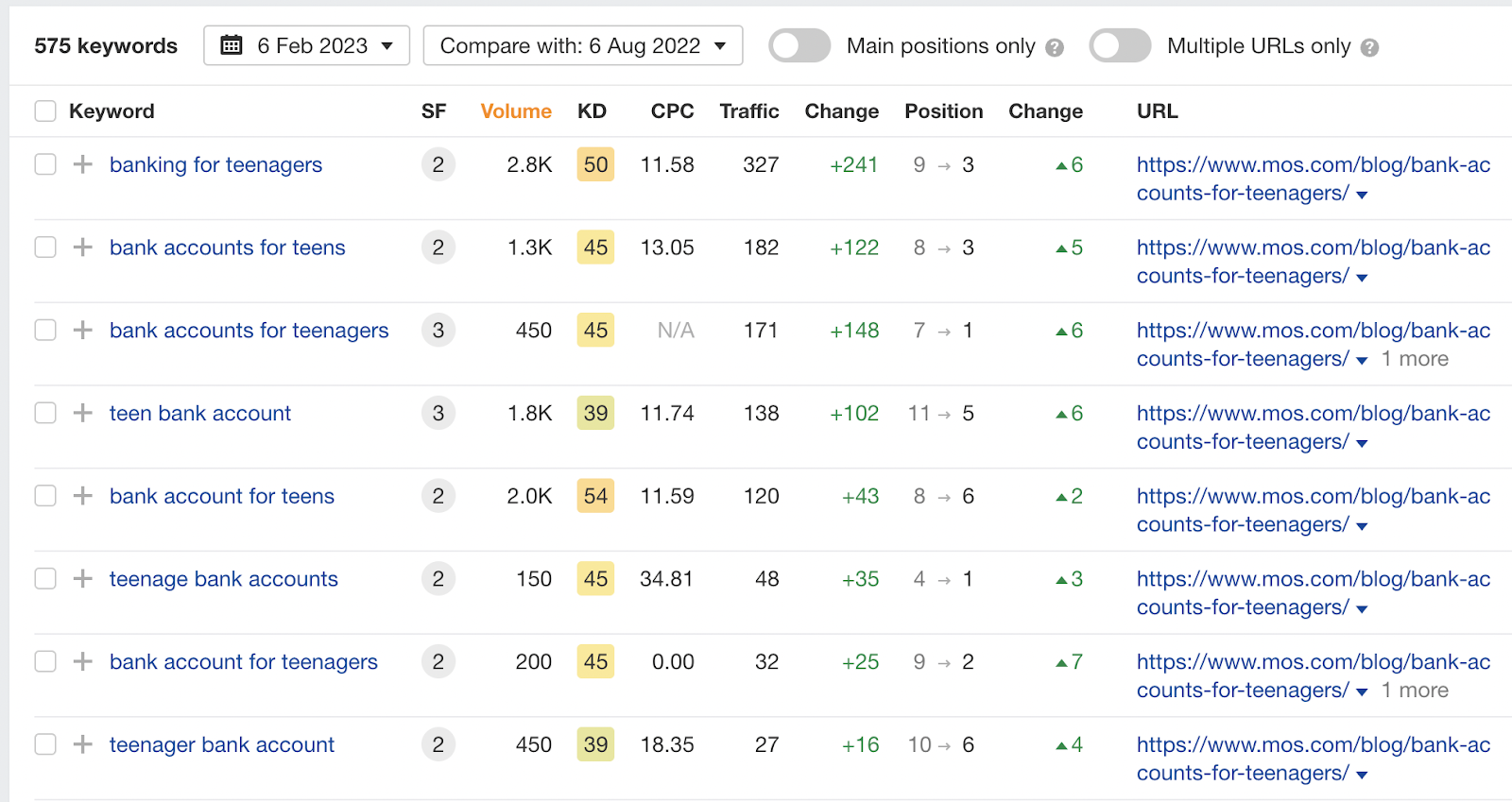Expand URL dropdown arrow for 'bank accounts for teens'

[1362, 278]
